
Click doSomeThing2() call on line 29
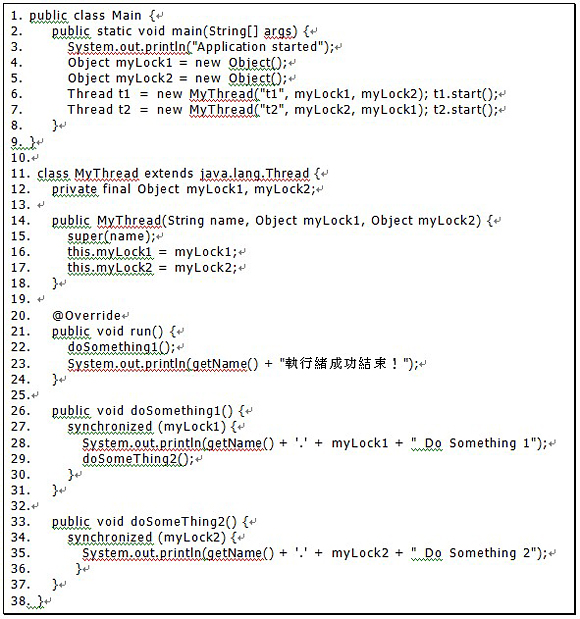pyautogui.click(x=138, y=459)
